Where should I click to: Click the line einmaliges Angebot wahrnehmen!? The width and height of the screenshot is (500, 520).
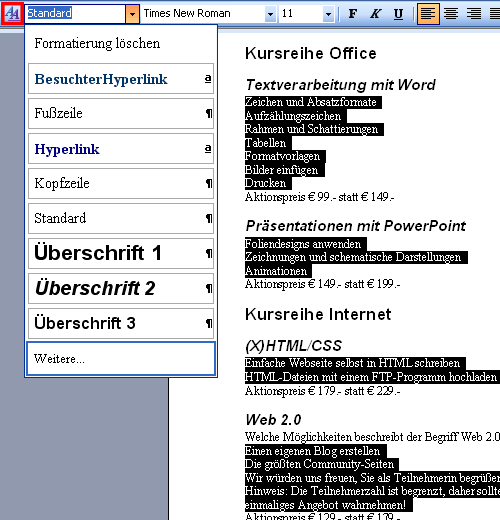click(x=325, y=505)
